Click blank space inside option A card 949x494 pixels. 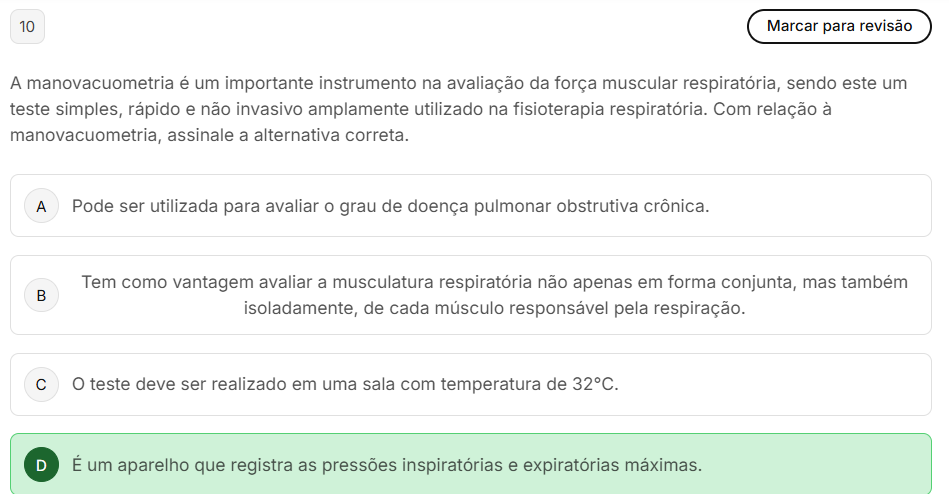click(820, 206)
